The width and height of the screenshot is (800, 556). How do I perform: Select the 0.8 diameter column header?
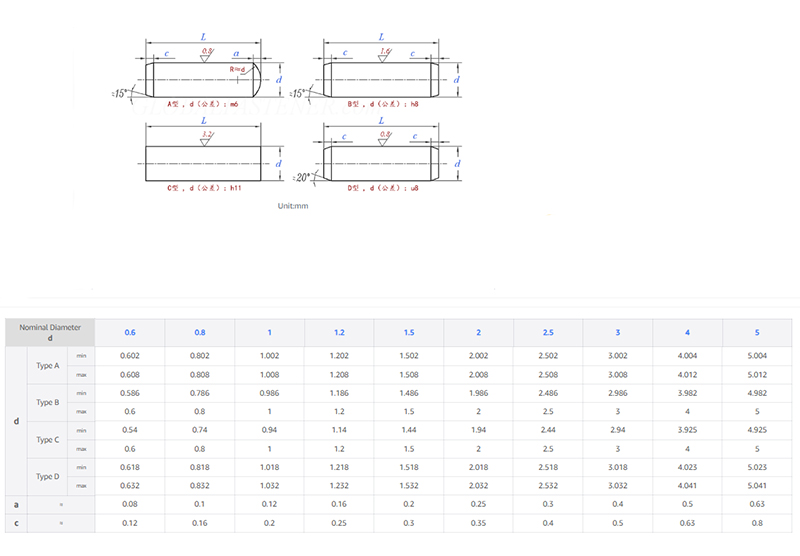tap(199, 333)
